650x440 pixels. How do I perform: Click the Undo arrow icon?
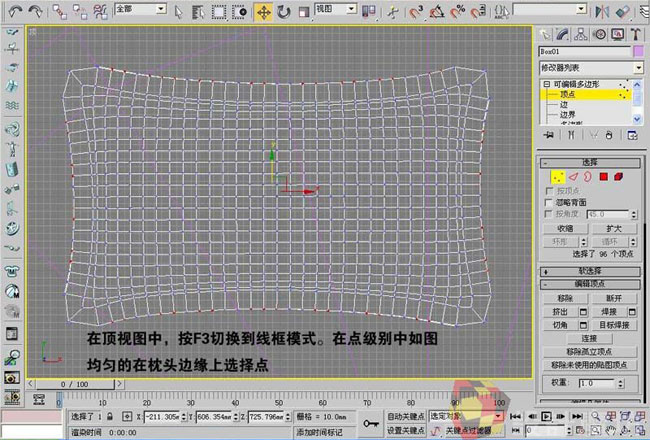15,11
